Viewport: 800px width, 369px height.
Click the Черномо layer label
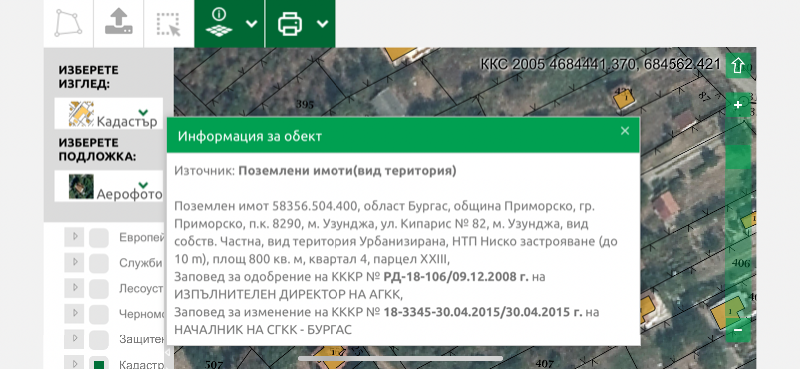[141, 314]
